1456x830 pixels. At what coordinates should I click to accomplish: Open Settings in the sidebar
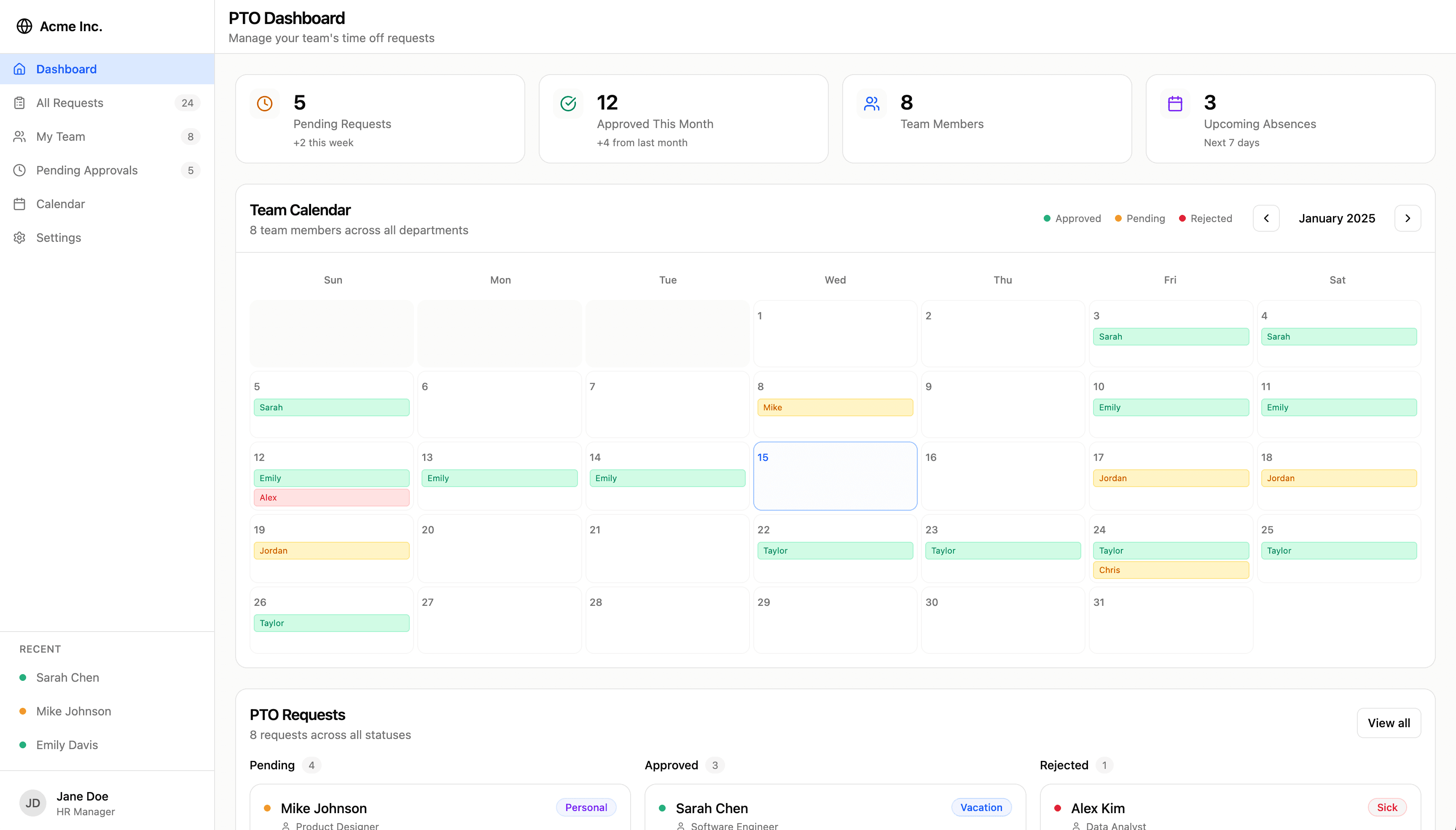(107, 237)
